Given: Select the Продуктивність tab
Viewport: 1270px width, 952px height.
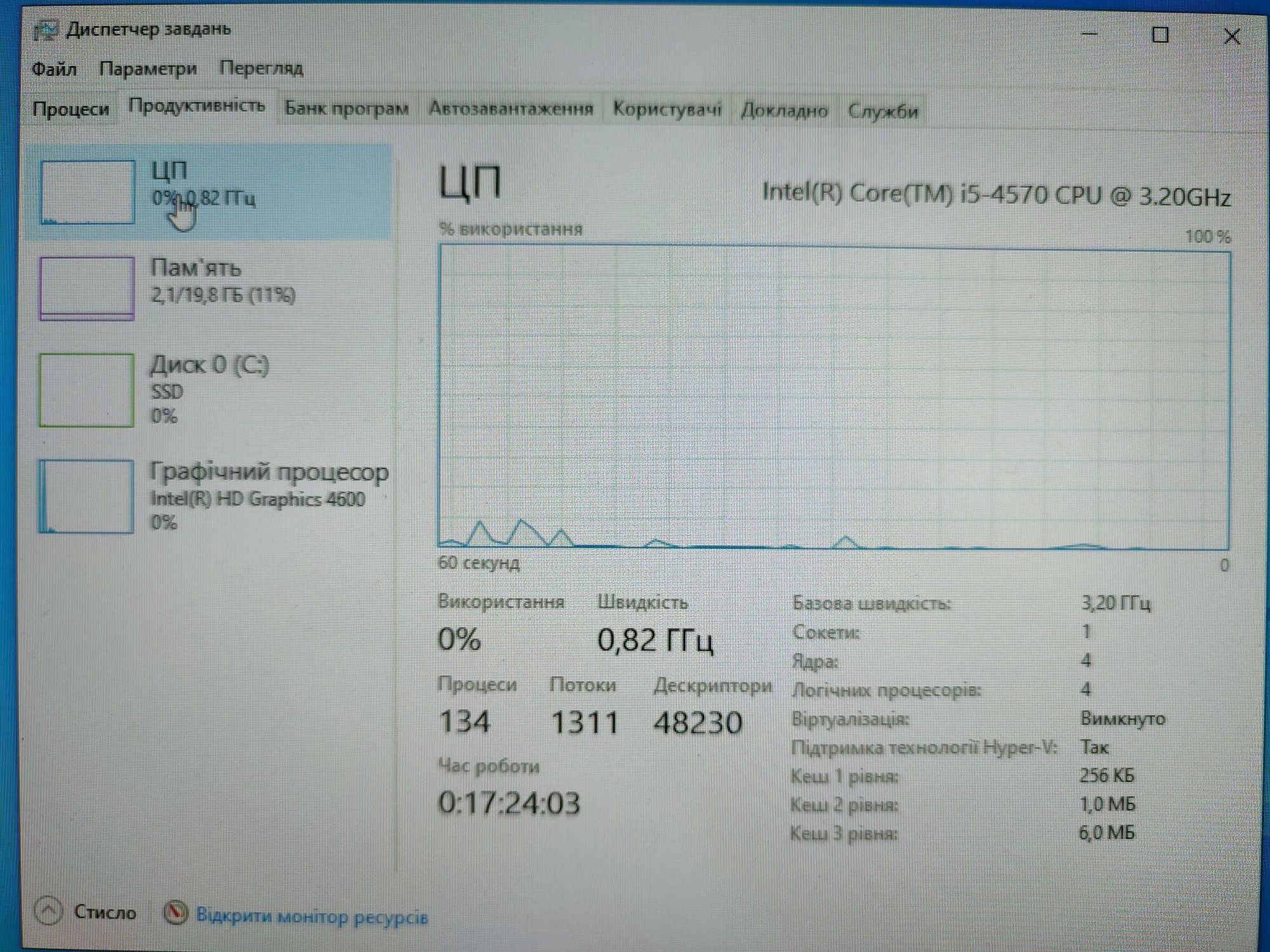Looking at the screenshot, I should [197, 105].
